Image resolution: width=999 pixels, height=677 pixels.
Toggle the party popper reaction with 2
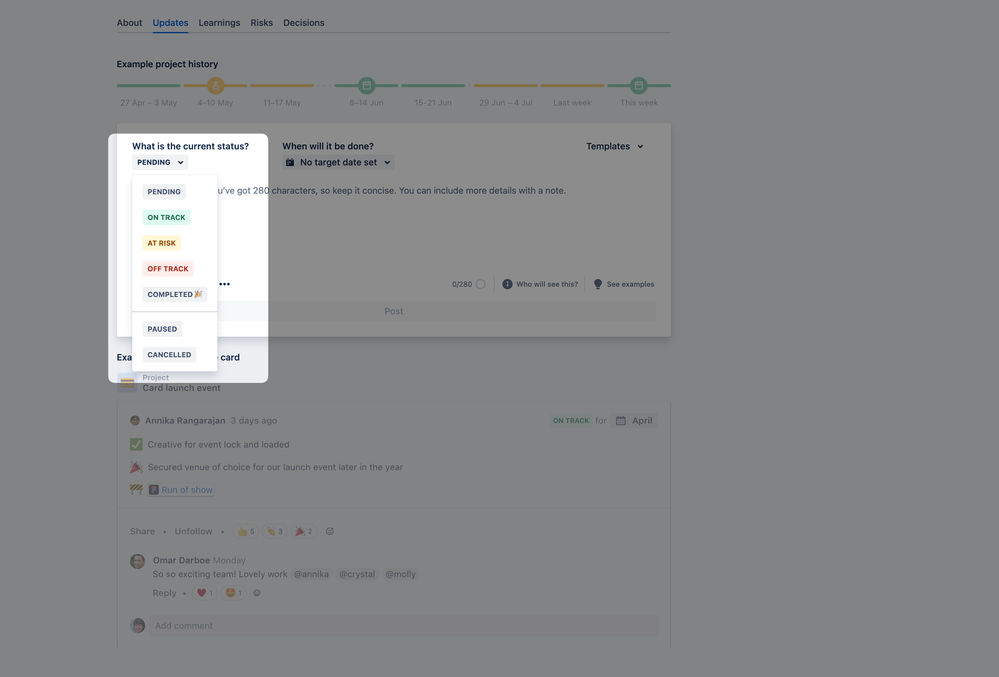303,531
